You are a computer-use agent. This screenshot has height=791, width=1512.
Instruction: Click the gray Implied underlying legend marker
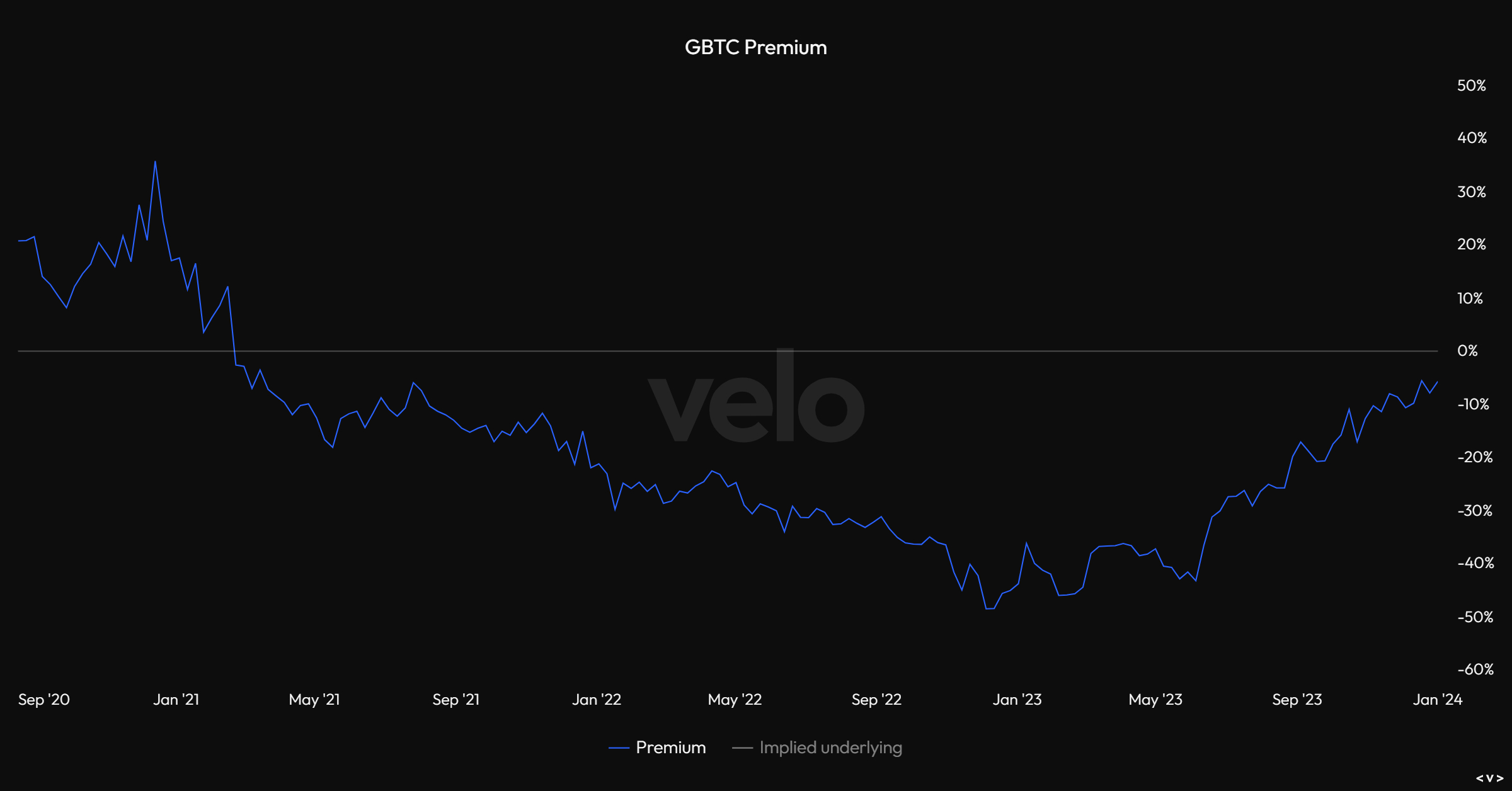click(x=742, y=748)
